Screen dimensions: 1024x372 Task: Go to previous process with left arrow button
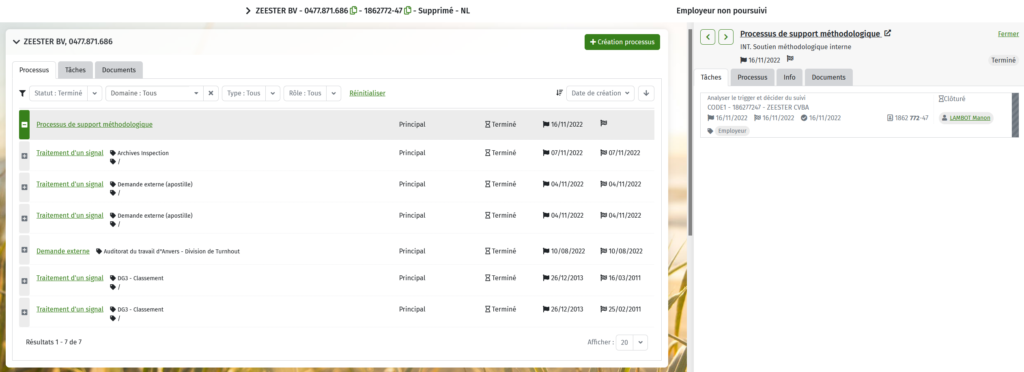pos(707,37)
